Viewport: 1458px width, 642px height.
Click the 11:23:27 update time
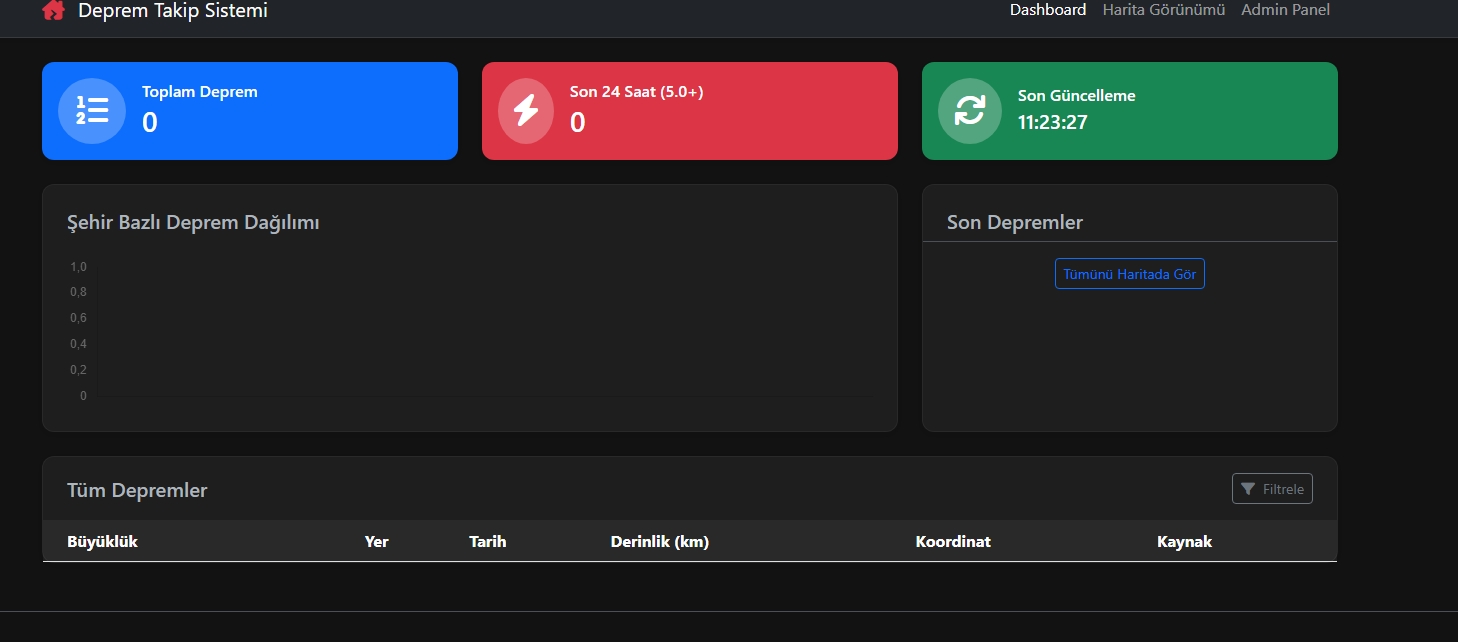(x=1053, y=123)
